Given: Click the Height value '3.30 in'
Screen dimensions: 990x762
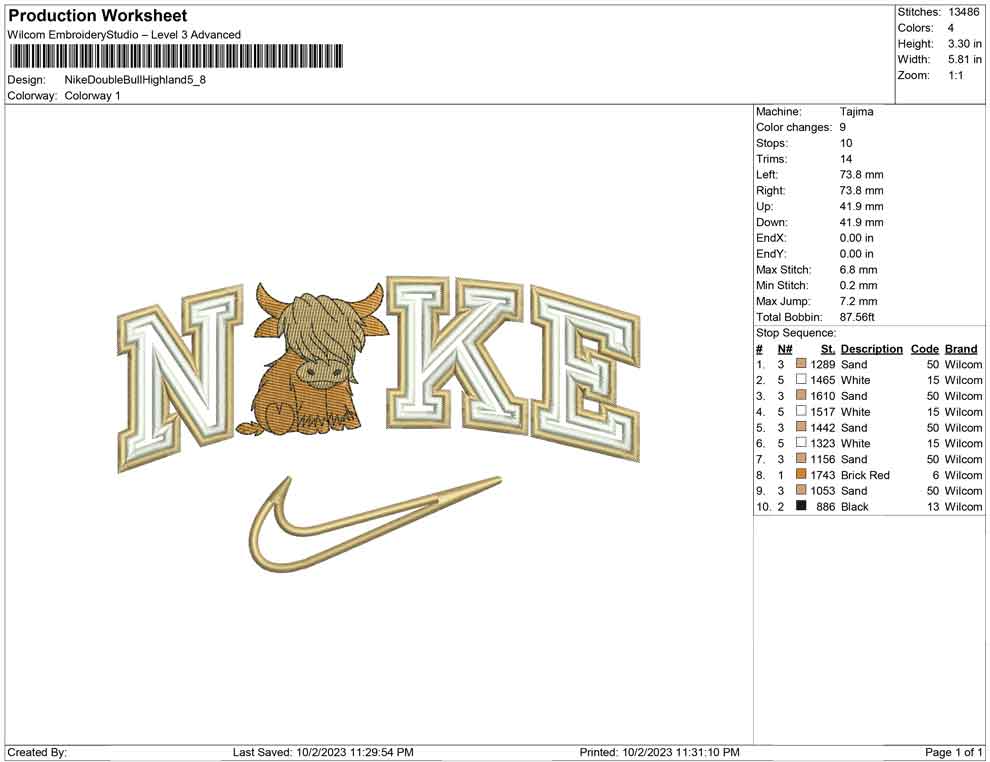Looking at the screenshot, I should (x=964, y=44).
